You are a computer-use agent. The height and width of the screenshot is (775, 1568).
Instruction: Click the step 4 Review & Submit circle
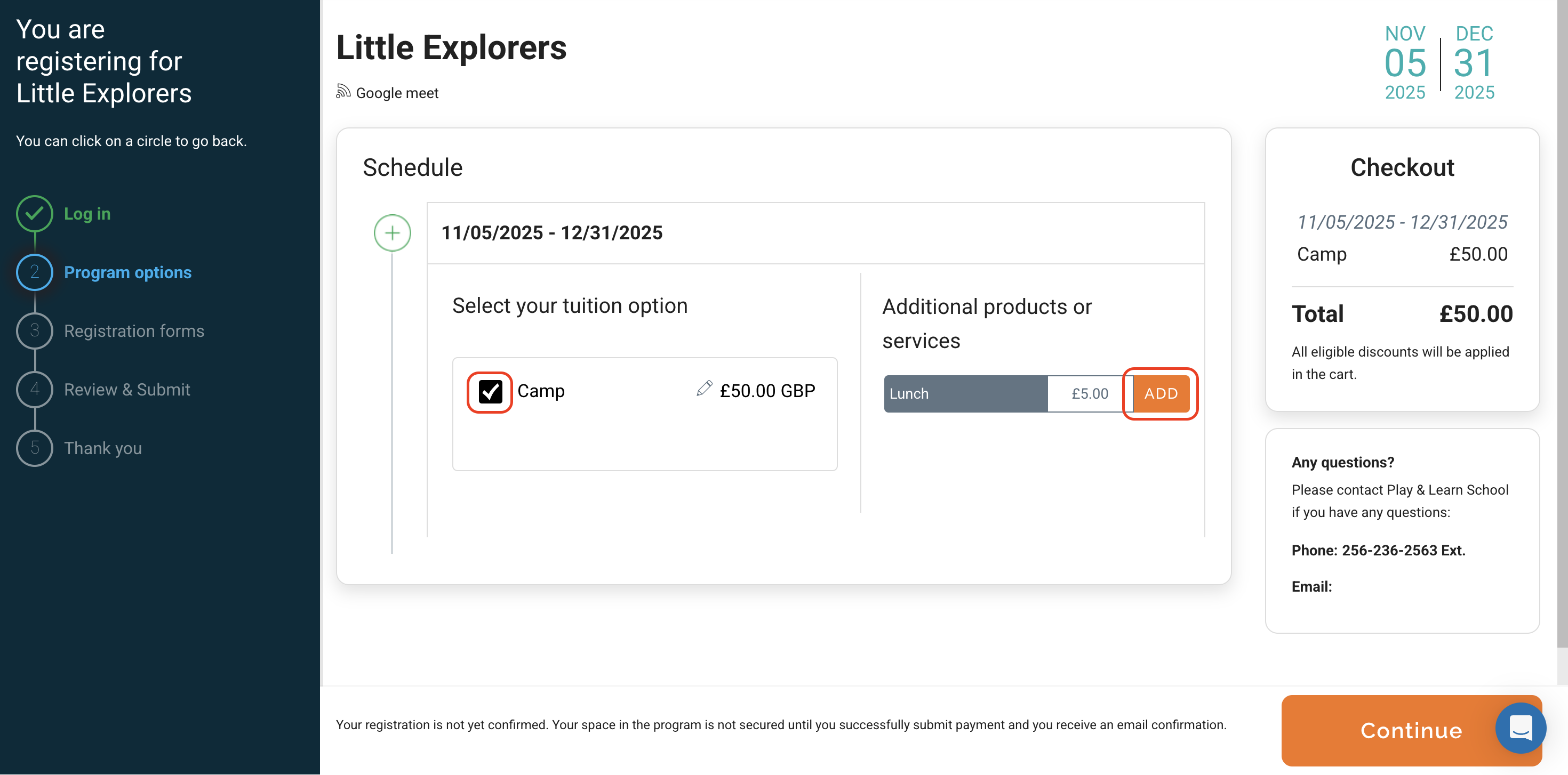tap(35, 389)
